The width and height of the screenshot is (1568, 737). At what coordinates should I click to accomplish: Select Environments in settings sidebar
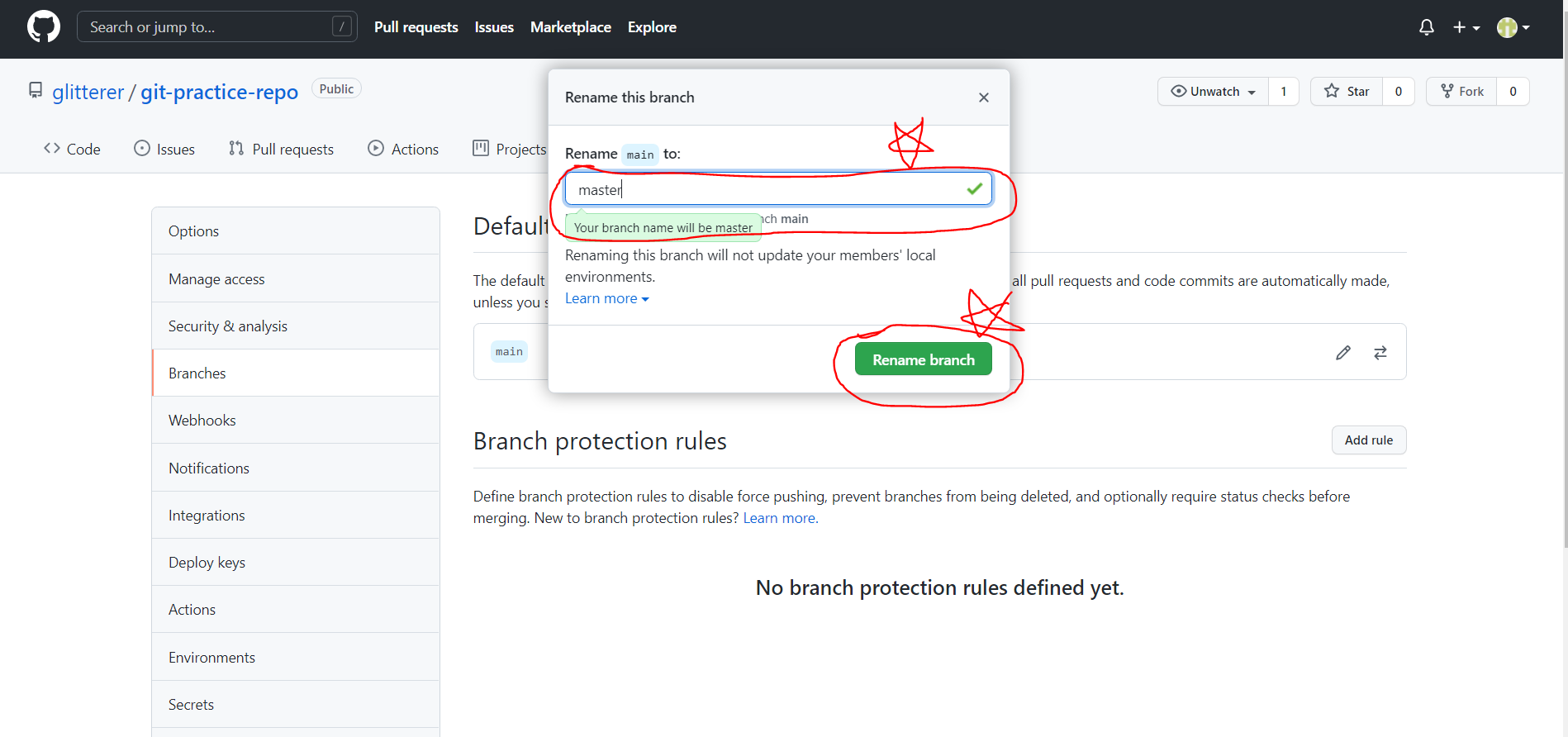(296, 657)
